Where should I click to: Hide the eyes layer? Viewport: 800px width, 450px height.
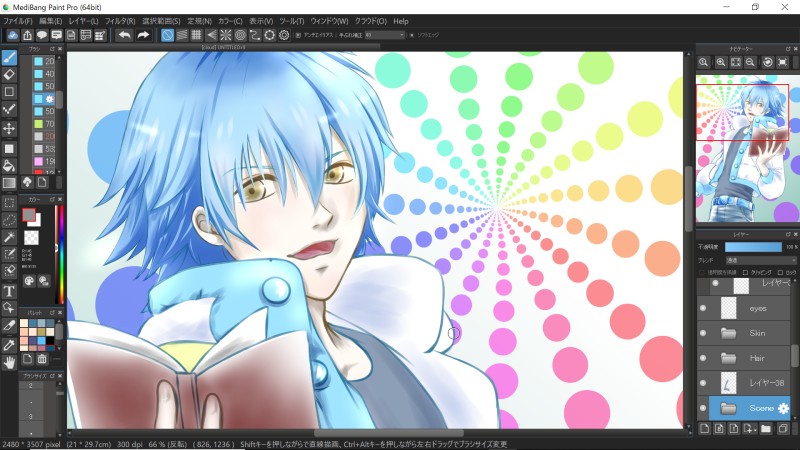pyautogui.click(x=703, y=308)
